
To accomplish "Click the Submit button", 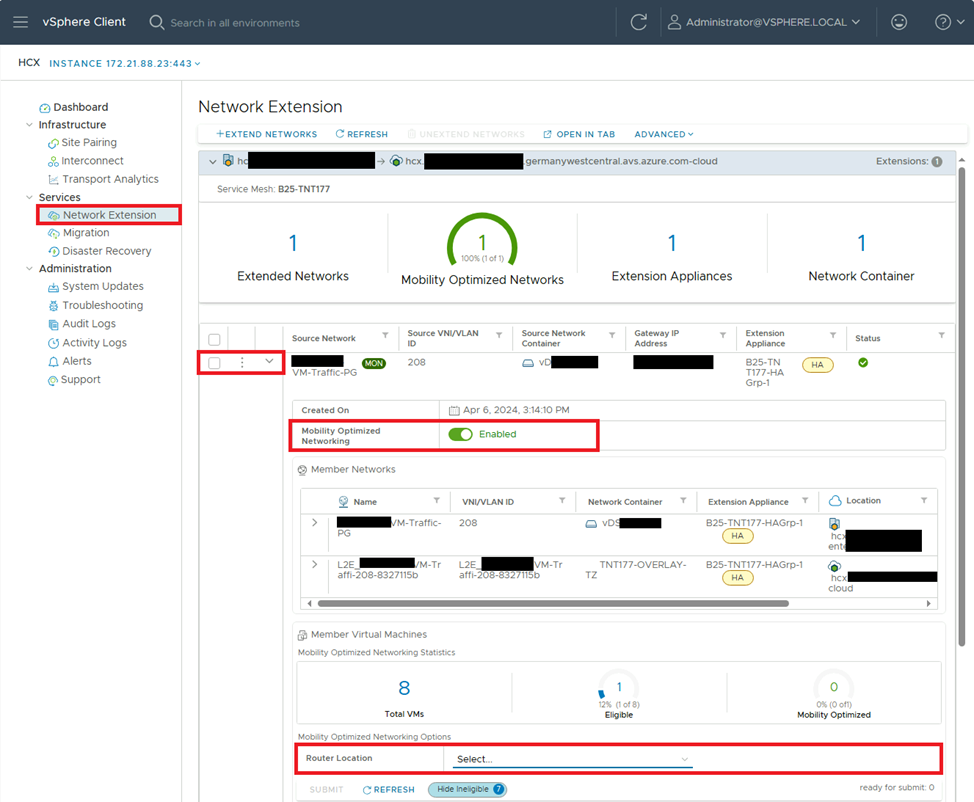I will point(326,790).
